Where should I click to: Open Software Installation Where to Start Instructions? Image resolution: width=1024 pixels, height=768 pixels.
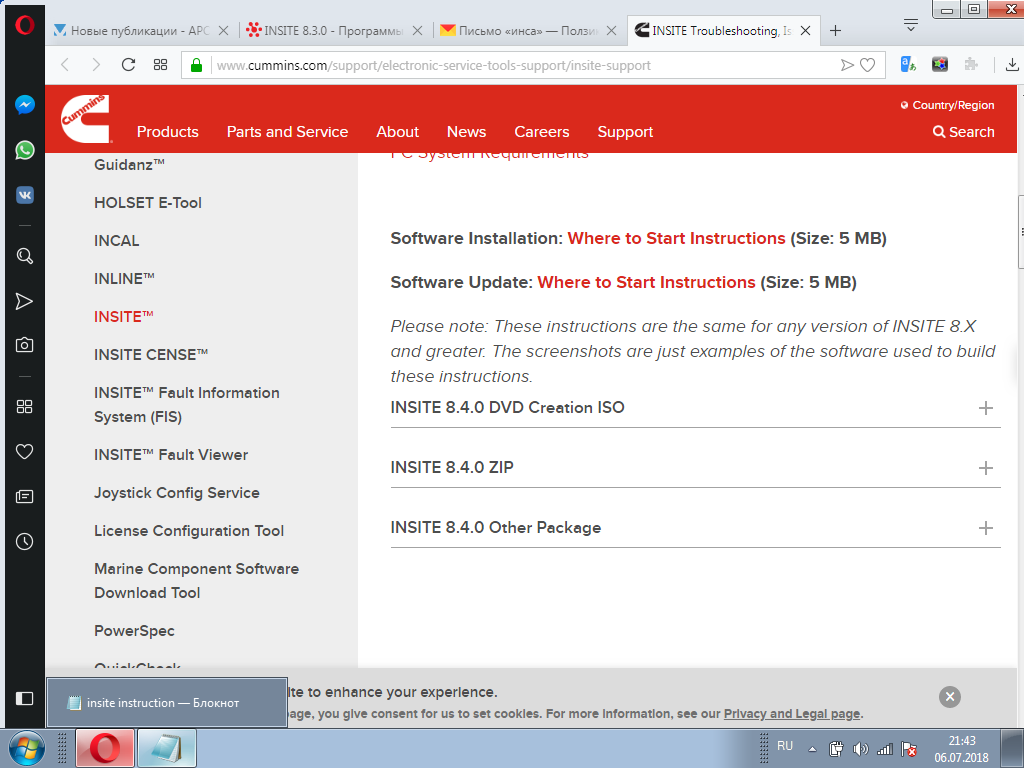pos(676,238)
